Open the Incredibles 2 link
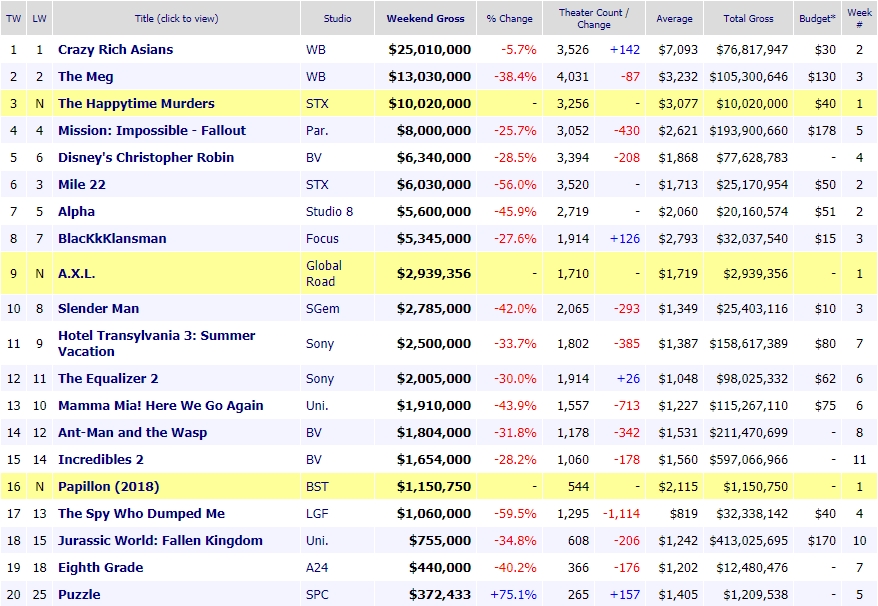878x606 pixels. 101,459
